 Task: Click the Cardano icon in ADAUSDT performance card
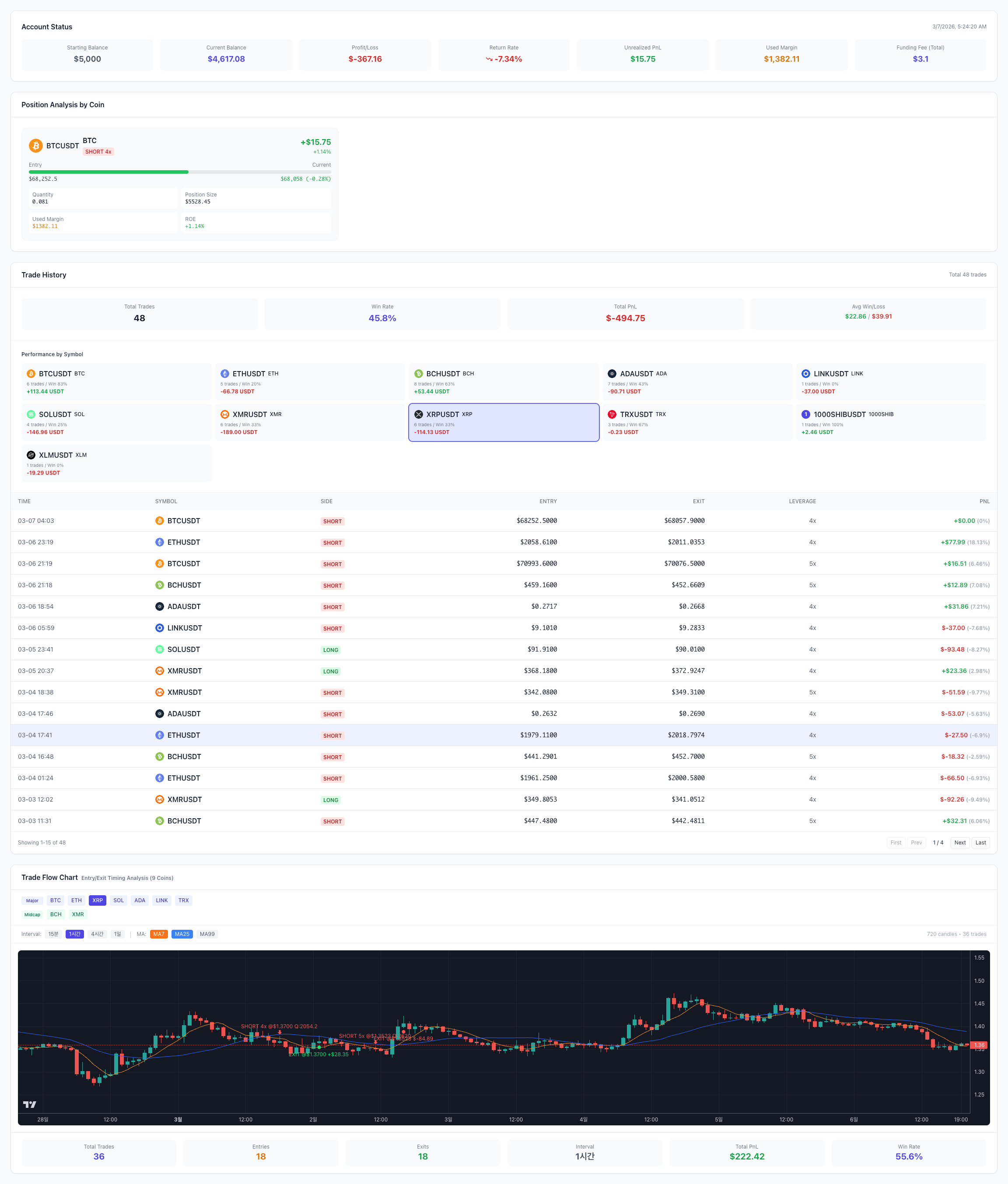click(612, 374)
